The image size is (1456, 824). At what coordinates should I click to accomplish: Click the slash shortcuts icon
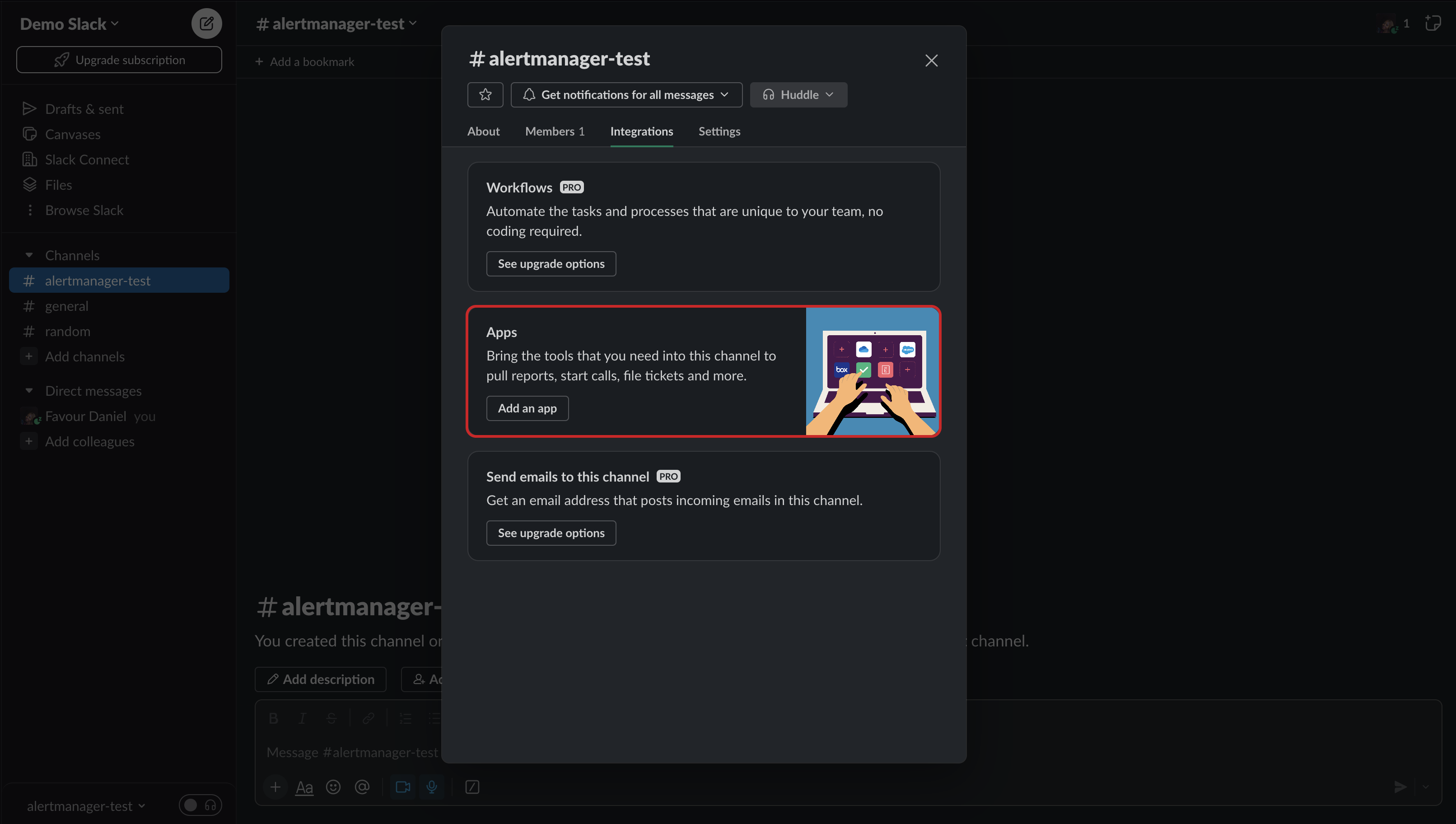pyautogui.click(x=472, y=787)
